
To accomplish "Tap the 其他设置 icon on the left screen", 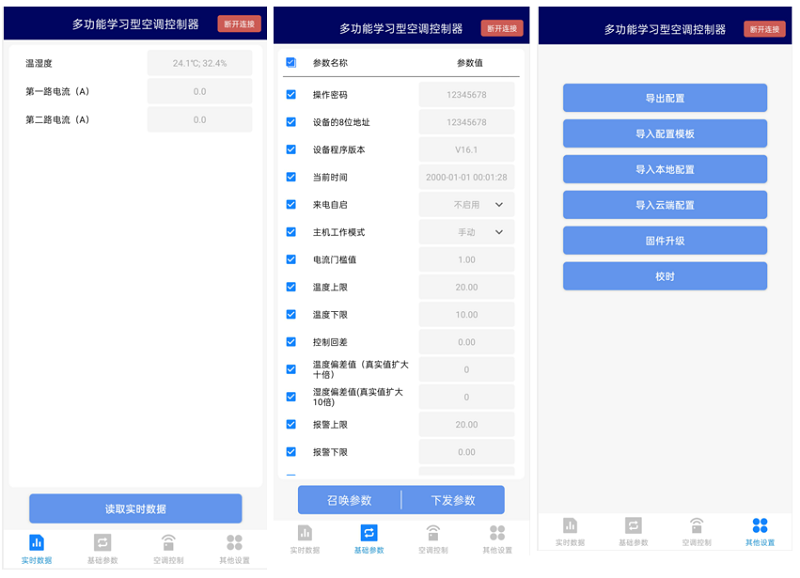I will click(x=234, y=543).
